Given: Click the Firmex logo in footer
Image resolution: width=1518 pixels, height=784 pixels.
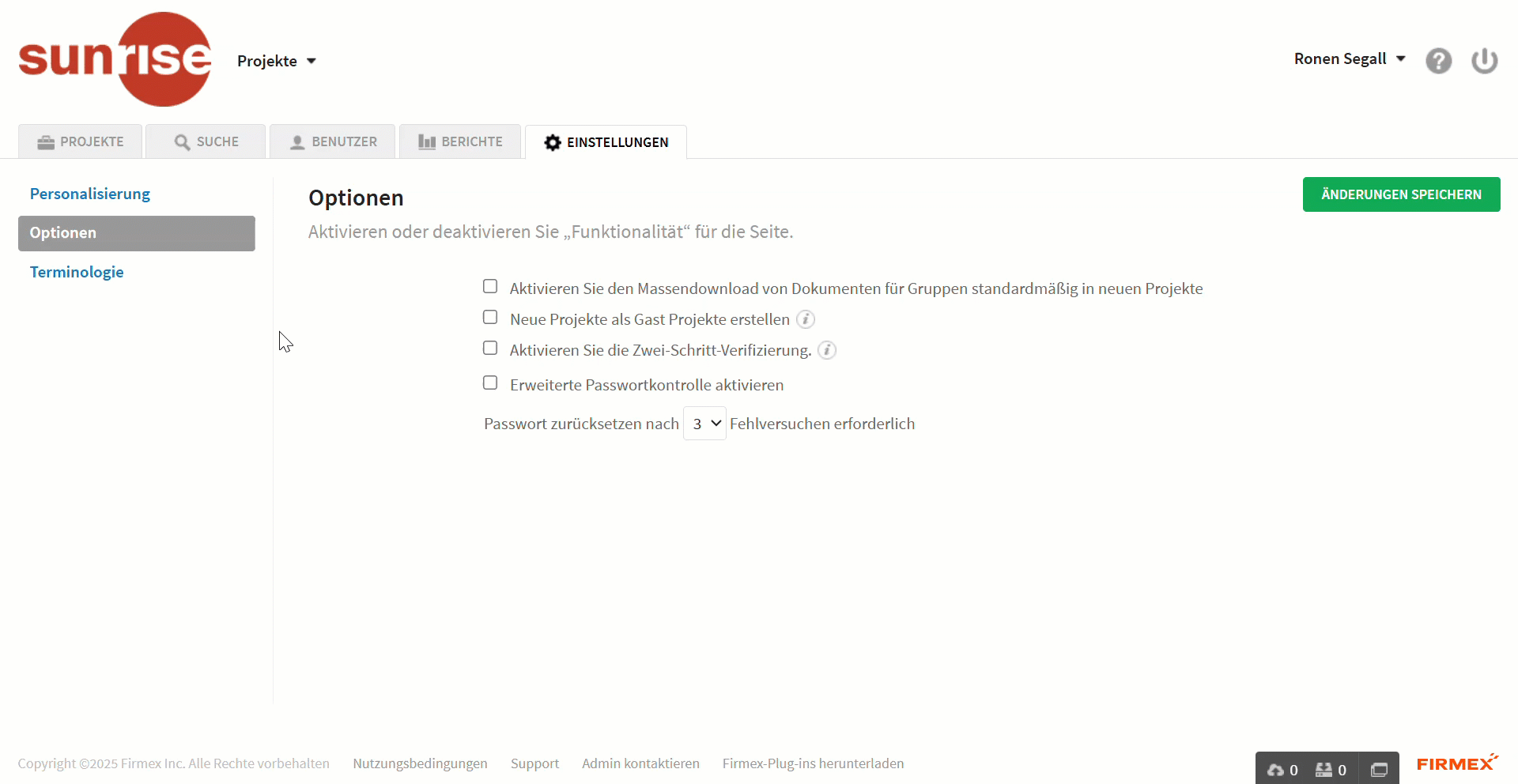Looking at the screenshot, I should 1457,763.
